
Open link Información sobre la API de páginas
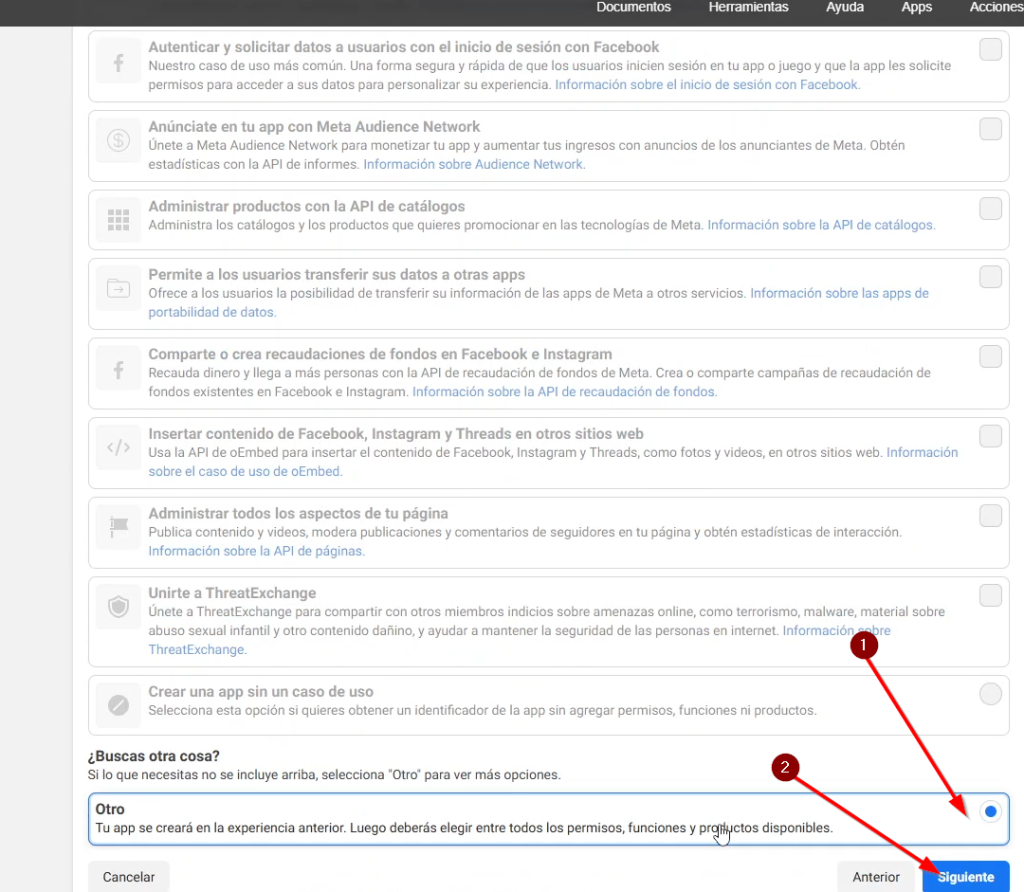pos(256,551)
